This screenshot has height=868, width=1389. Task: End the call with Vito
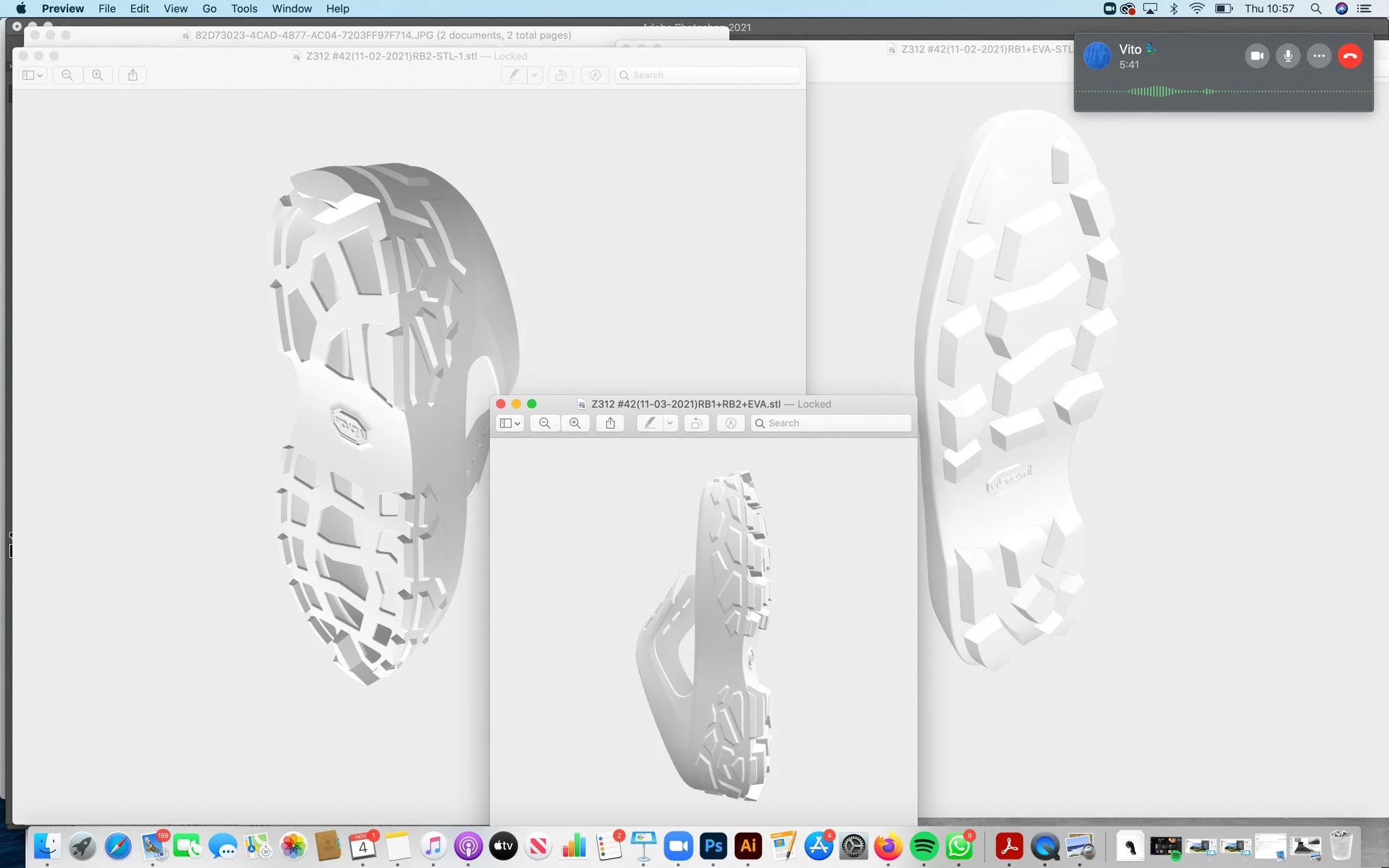click(x=1350, y=56)
